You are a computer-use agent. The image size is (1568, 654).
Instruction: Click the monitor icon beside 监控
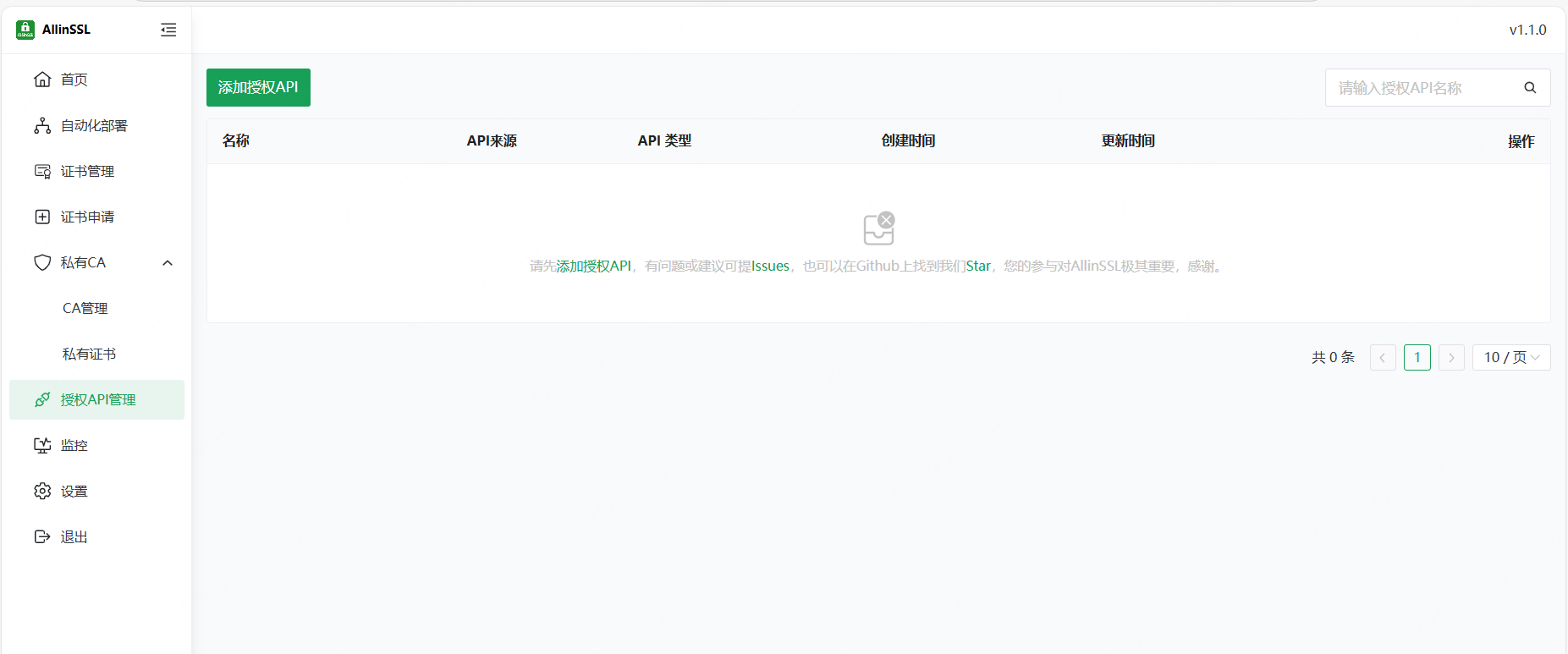pos(42,445)
